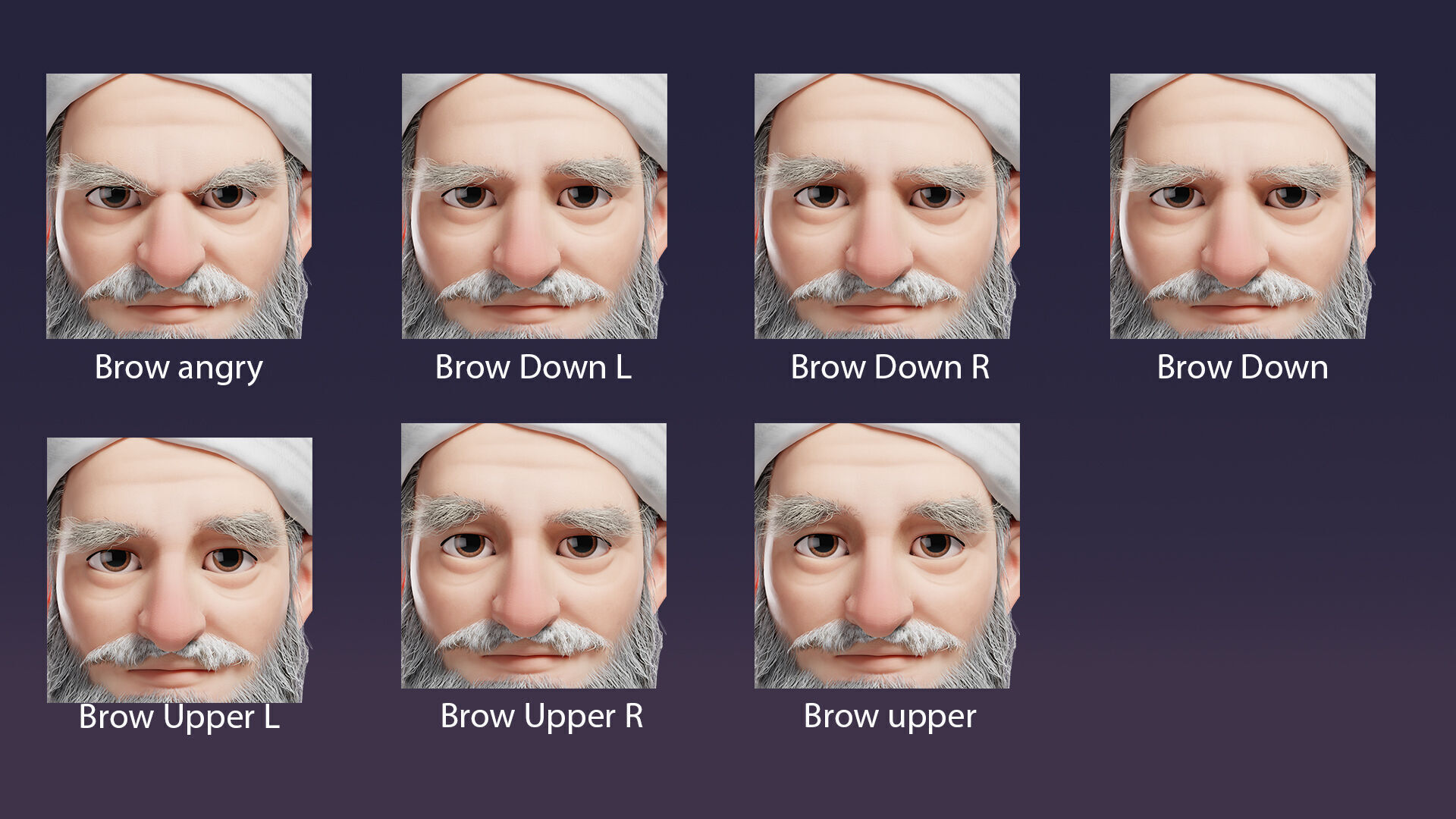
Task: Select the Brow Down face thumbnail
Action: (x=1242, y=206)
